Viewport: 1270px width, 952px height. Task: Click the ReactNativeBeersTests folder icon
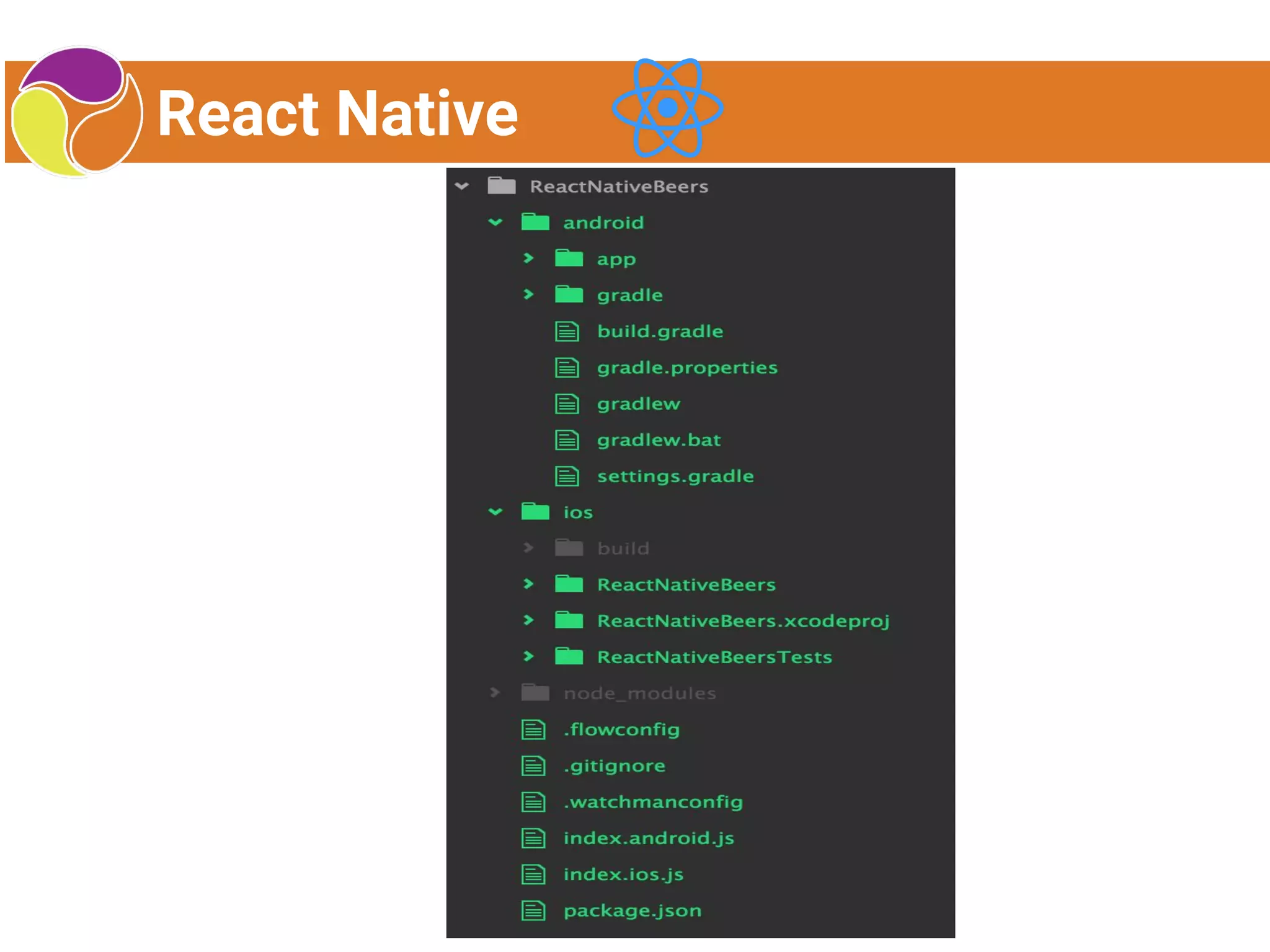(x=569, y=656)
